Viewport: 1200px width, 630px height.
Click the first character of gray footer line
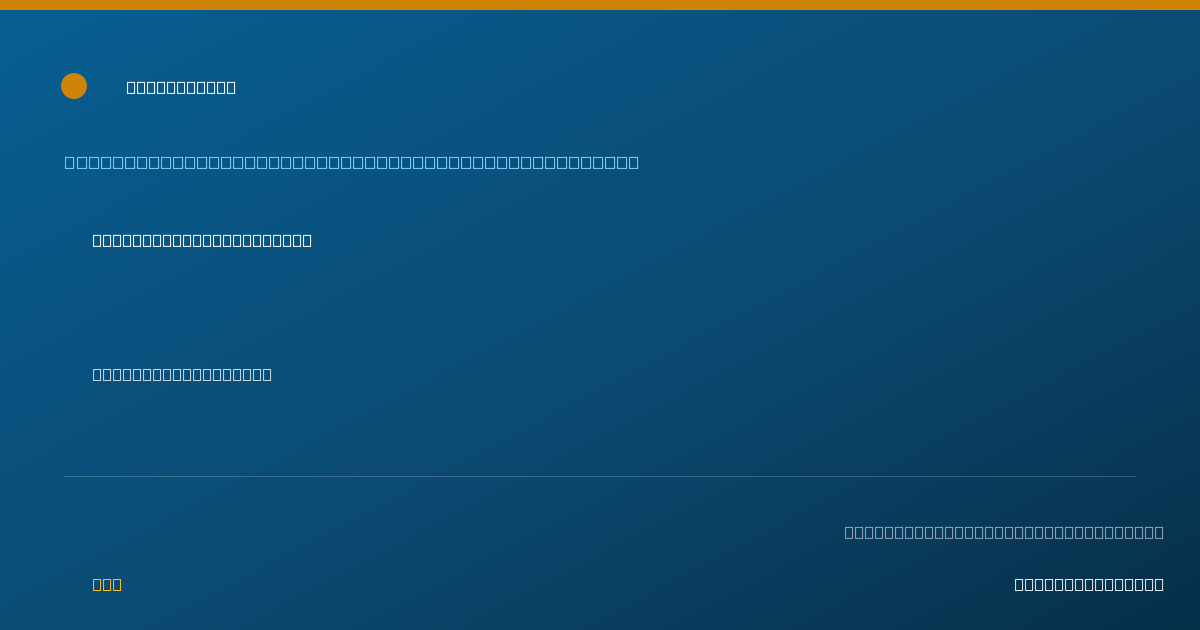(x=849, y=532)
